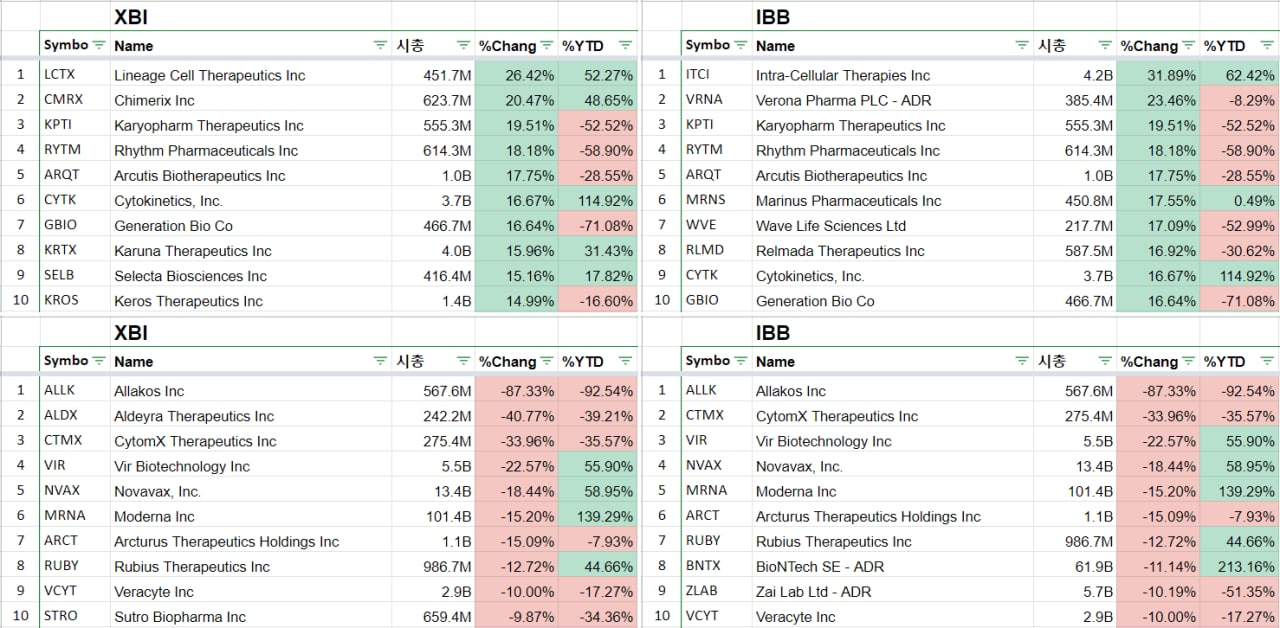
Task: Click the 61.9B market cap cell
Action: [x=1076, y=566]
